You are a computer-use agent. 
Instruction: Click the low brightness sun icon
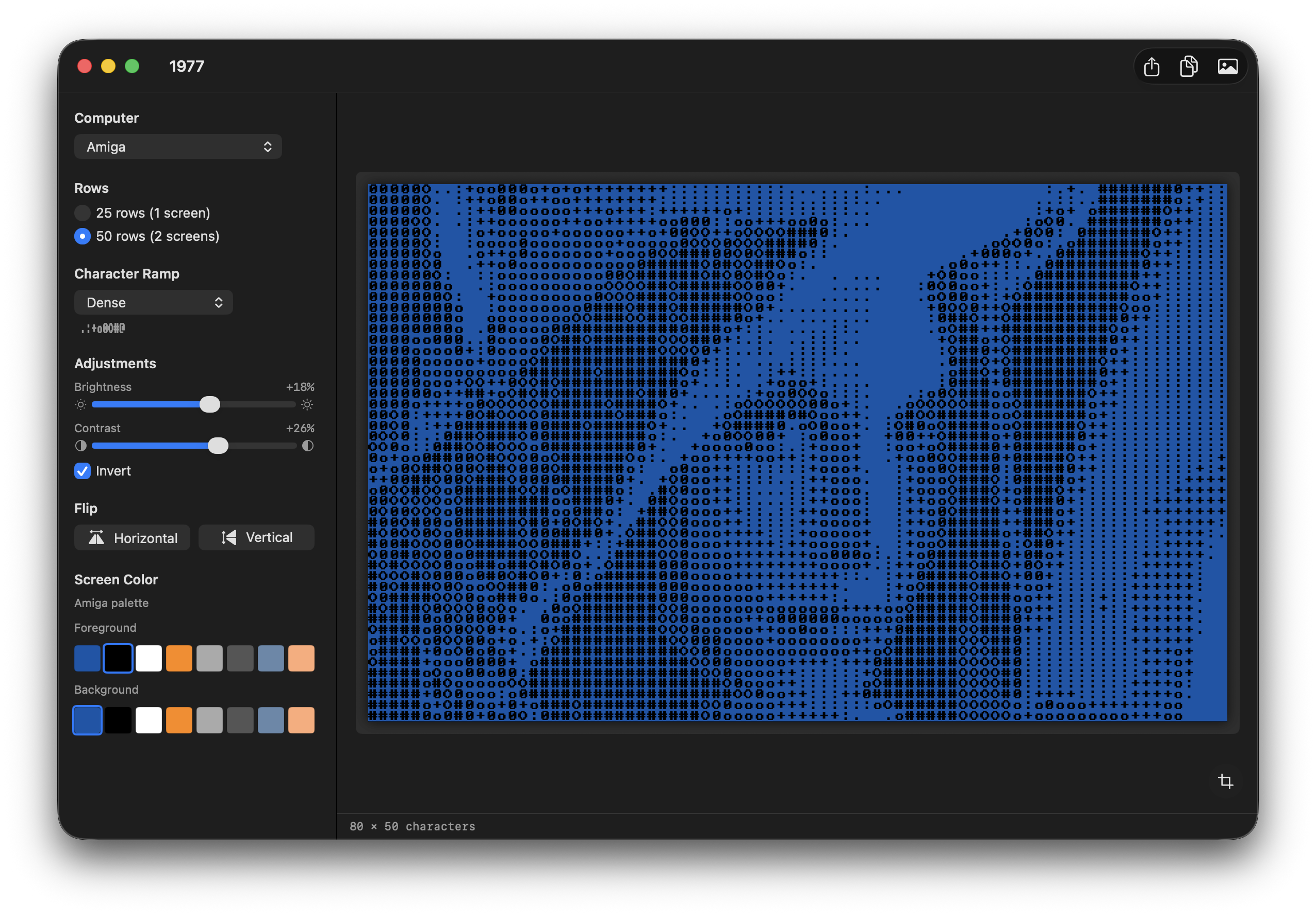(x=81, y=405)
